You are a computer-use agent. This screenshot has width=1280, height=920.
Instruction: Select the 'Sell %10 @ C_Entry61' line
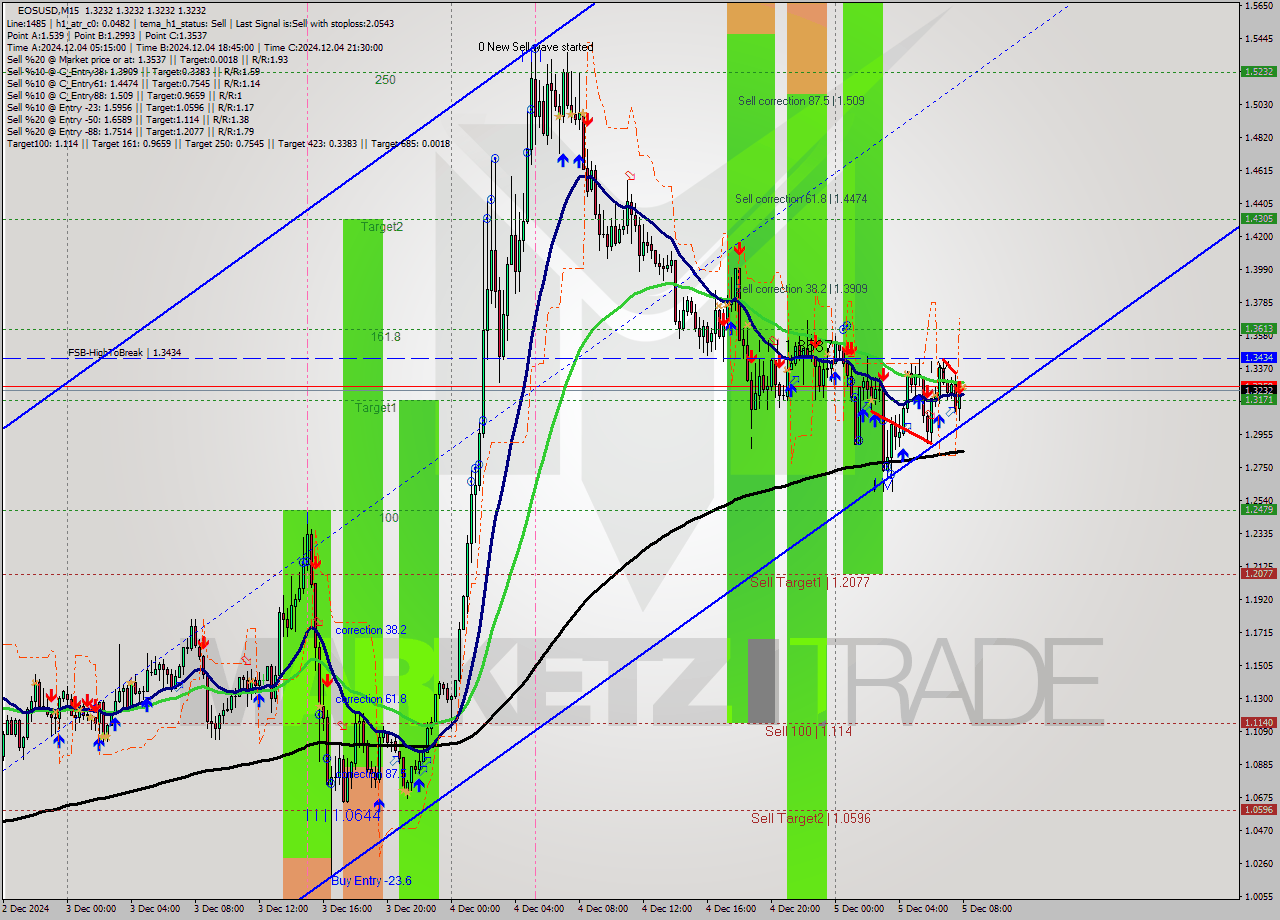[x=133, y=83]
